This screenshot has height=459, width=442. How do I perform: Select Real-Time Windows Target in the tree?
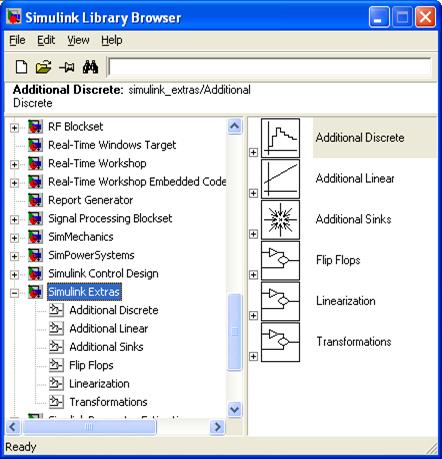tap(112, 145)
